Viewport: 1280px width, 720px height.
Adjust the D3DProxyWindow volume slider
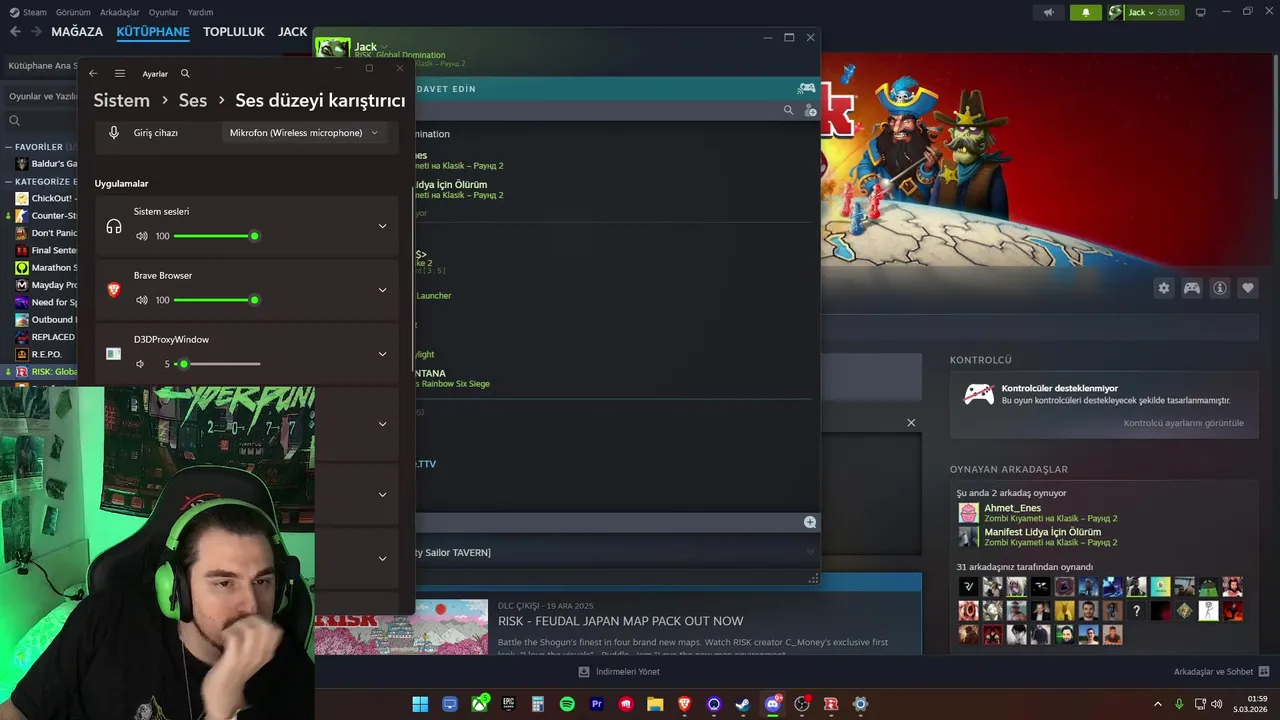[217, 364]
